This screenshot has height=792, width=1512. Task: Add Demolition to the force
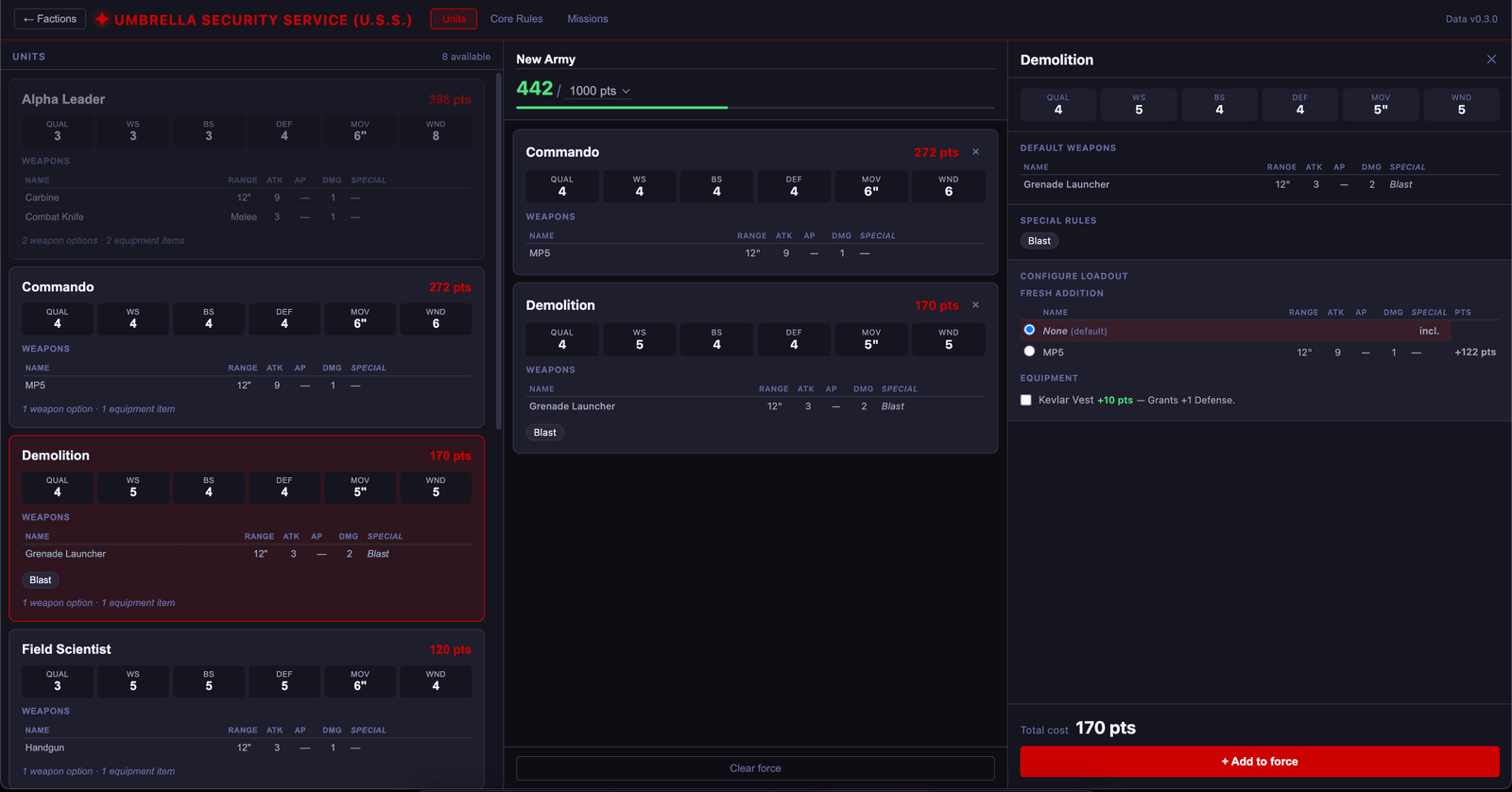click(x=1260, y=762)
